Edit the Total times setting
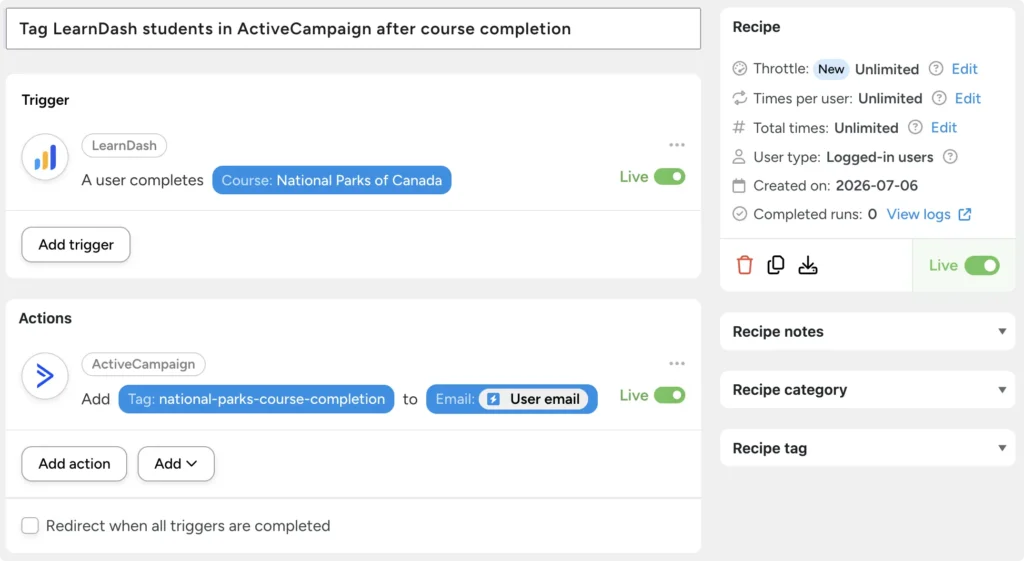The image size is (1024, 561). coord(944,127)
